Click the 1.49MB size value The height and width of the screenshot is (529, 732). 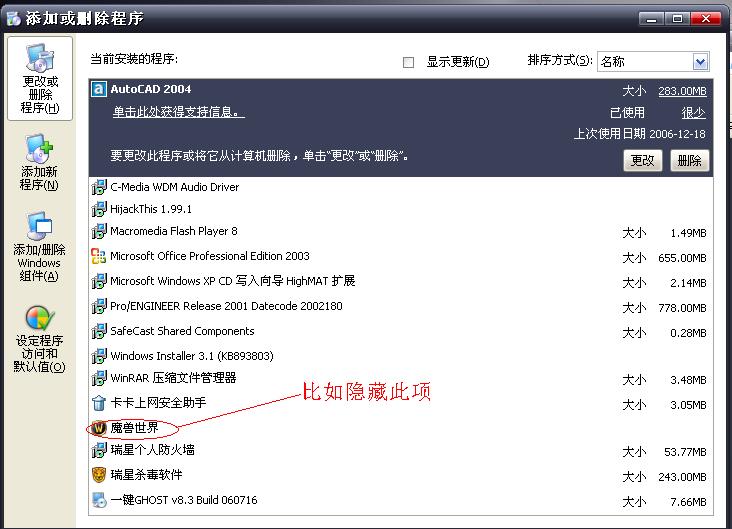(688, 233)
